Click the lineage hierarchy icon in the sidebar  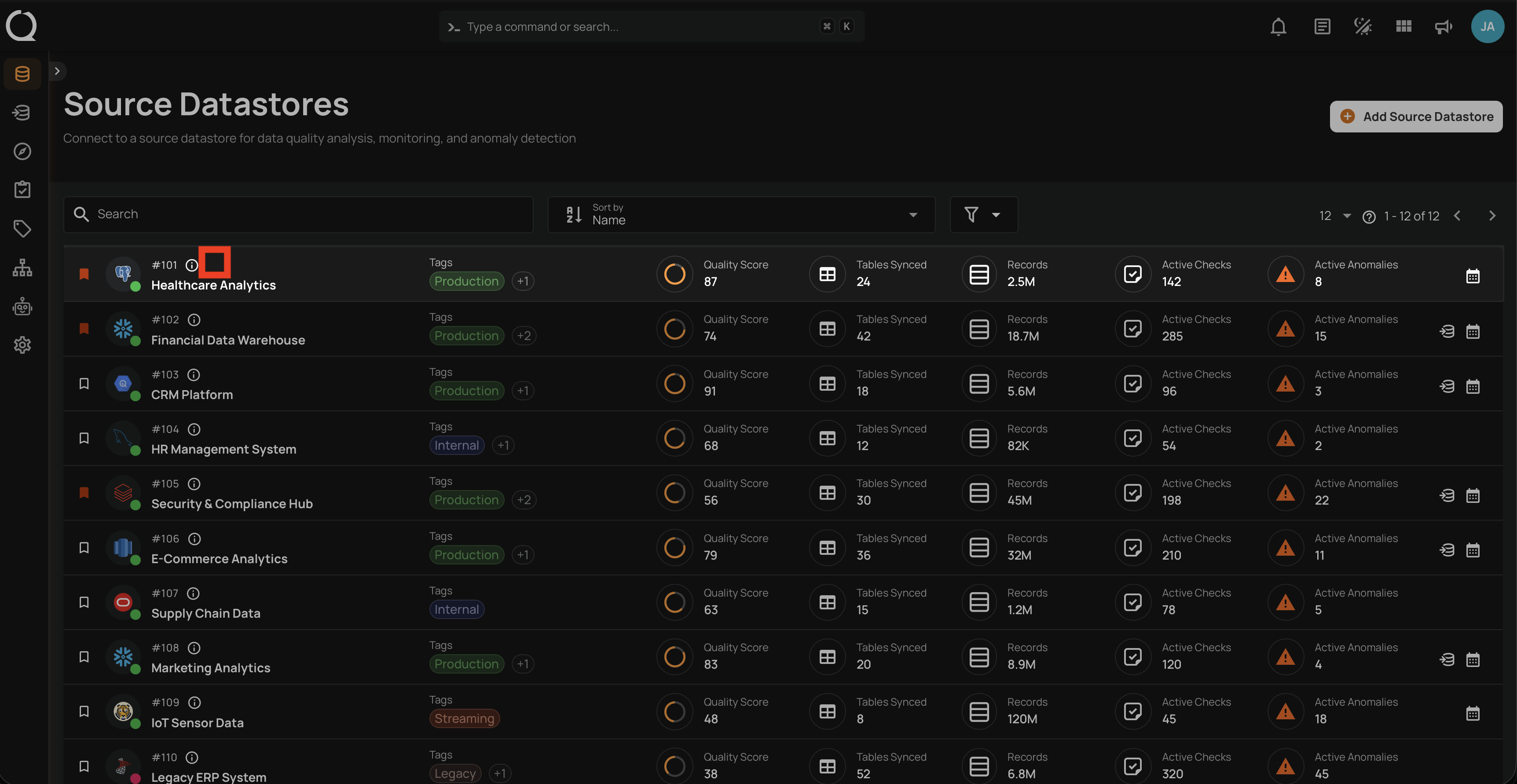coord(22,267)
